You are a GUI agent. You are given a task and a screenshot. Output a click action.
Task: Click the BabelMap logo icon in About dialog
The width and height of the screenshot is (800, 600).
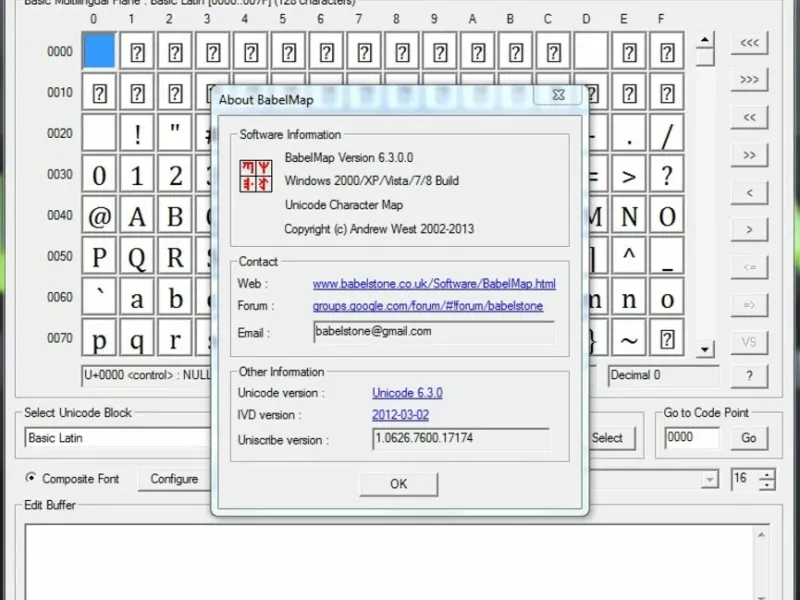coord(256,176)
